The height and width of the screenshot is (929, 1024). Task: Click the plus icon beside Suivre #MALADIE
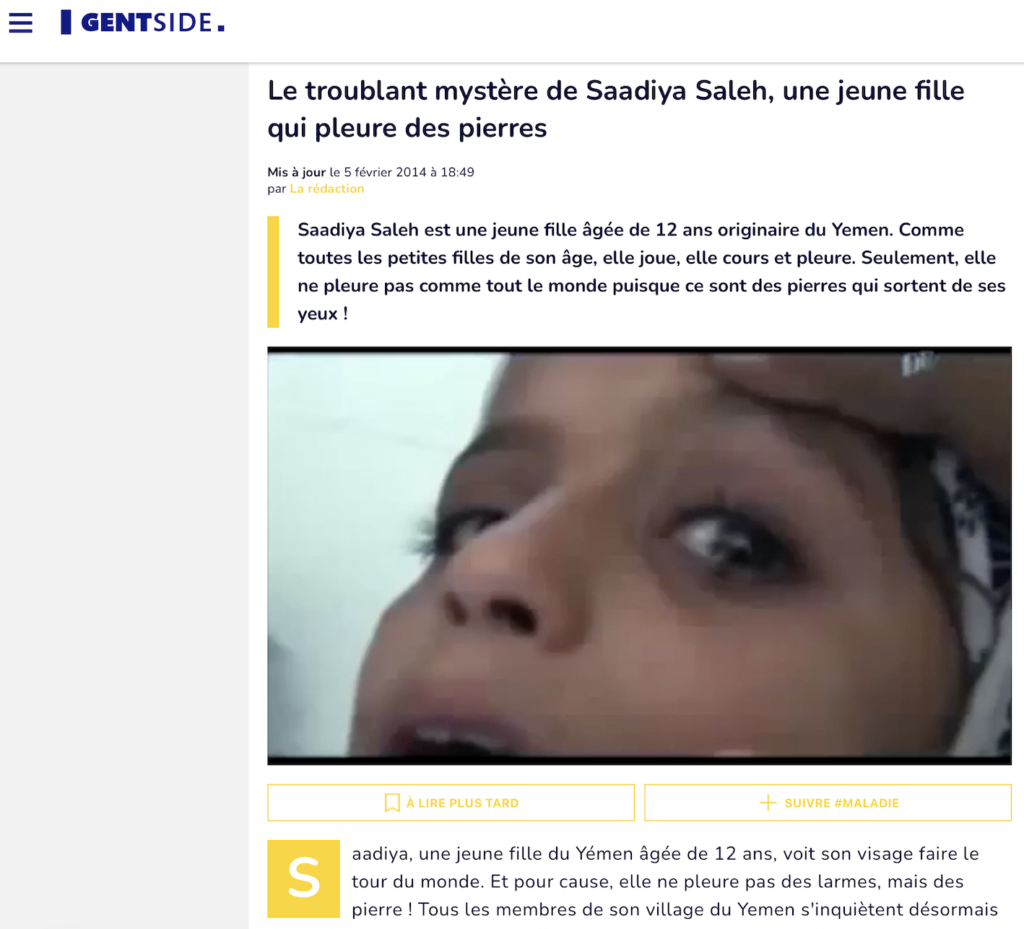coord(768,802)
